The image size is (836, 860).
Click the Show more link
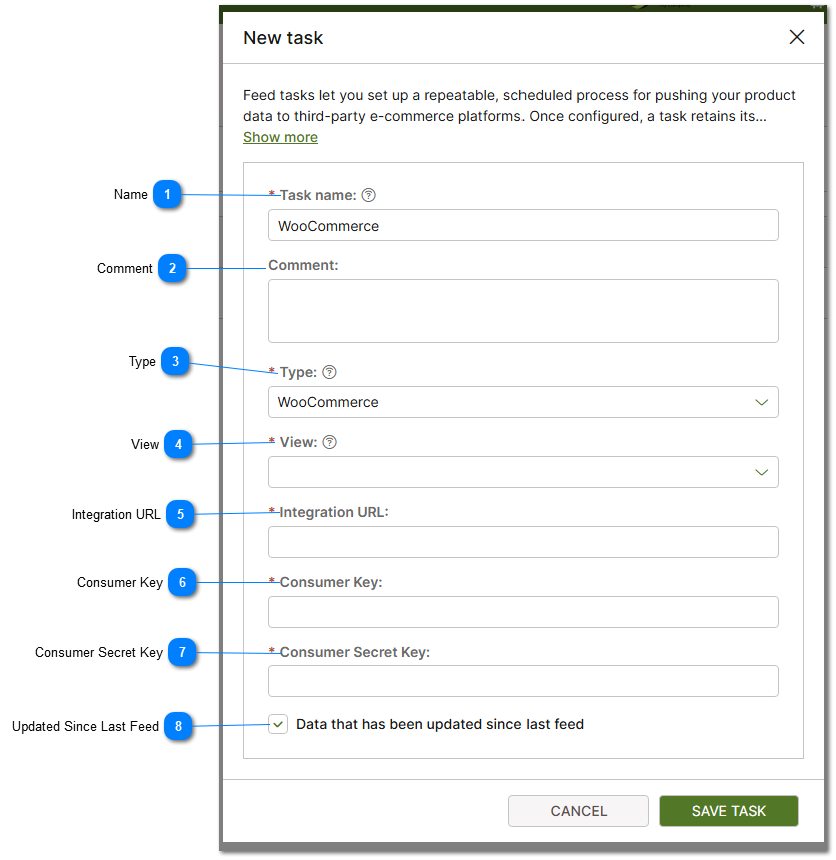[280, 137]
